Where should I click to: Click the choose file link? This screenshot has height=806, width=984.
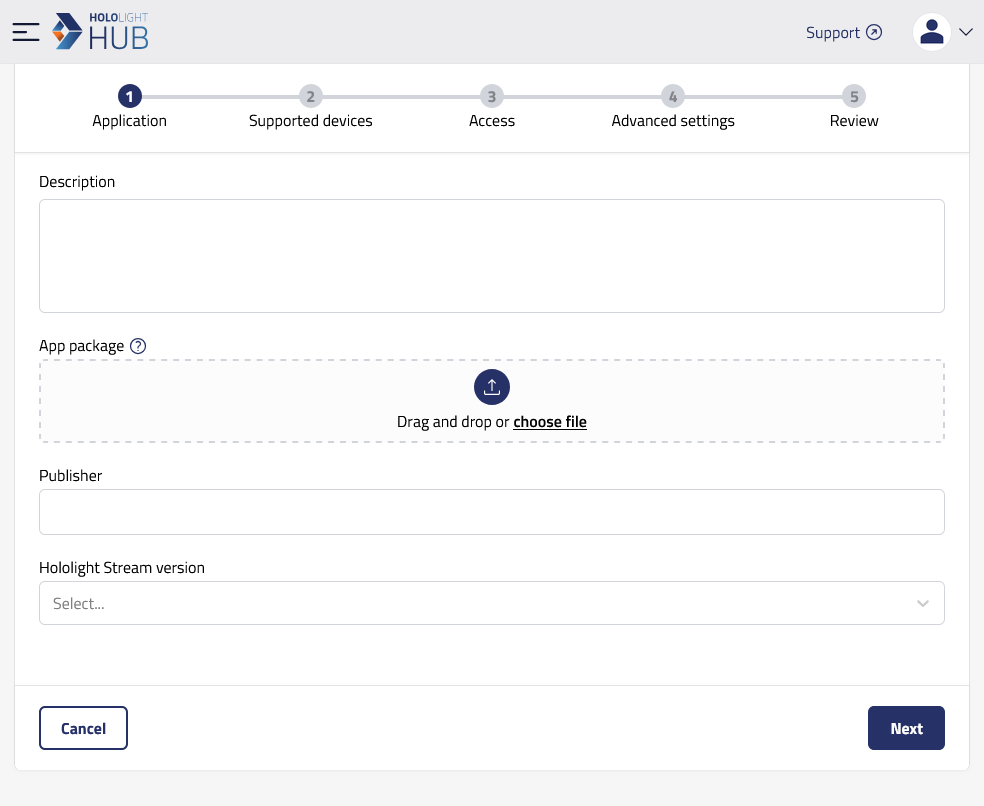point(550,422)
